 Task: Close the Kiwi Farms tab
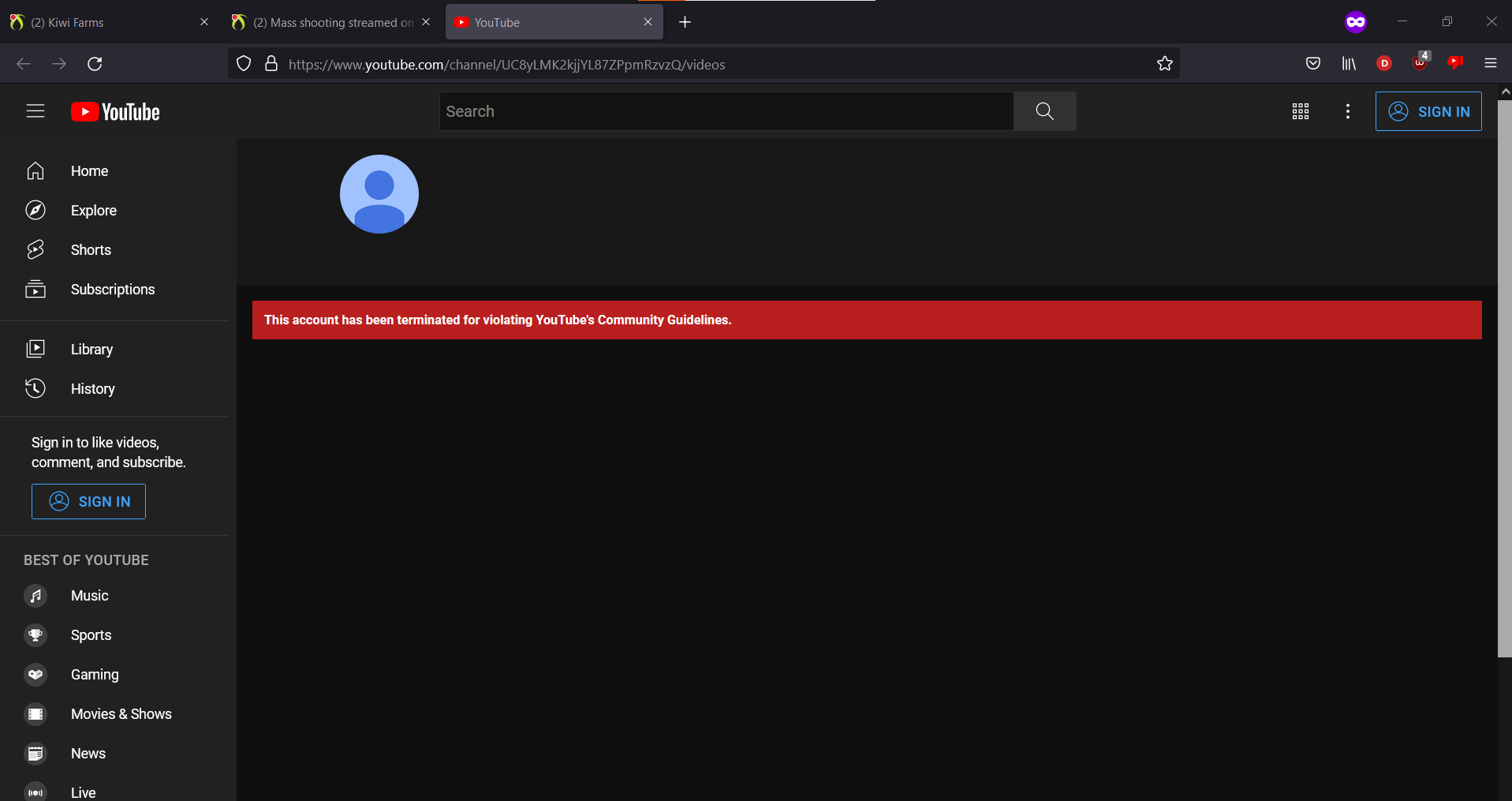[x=204, y=22]
